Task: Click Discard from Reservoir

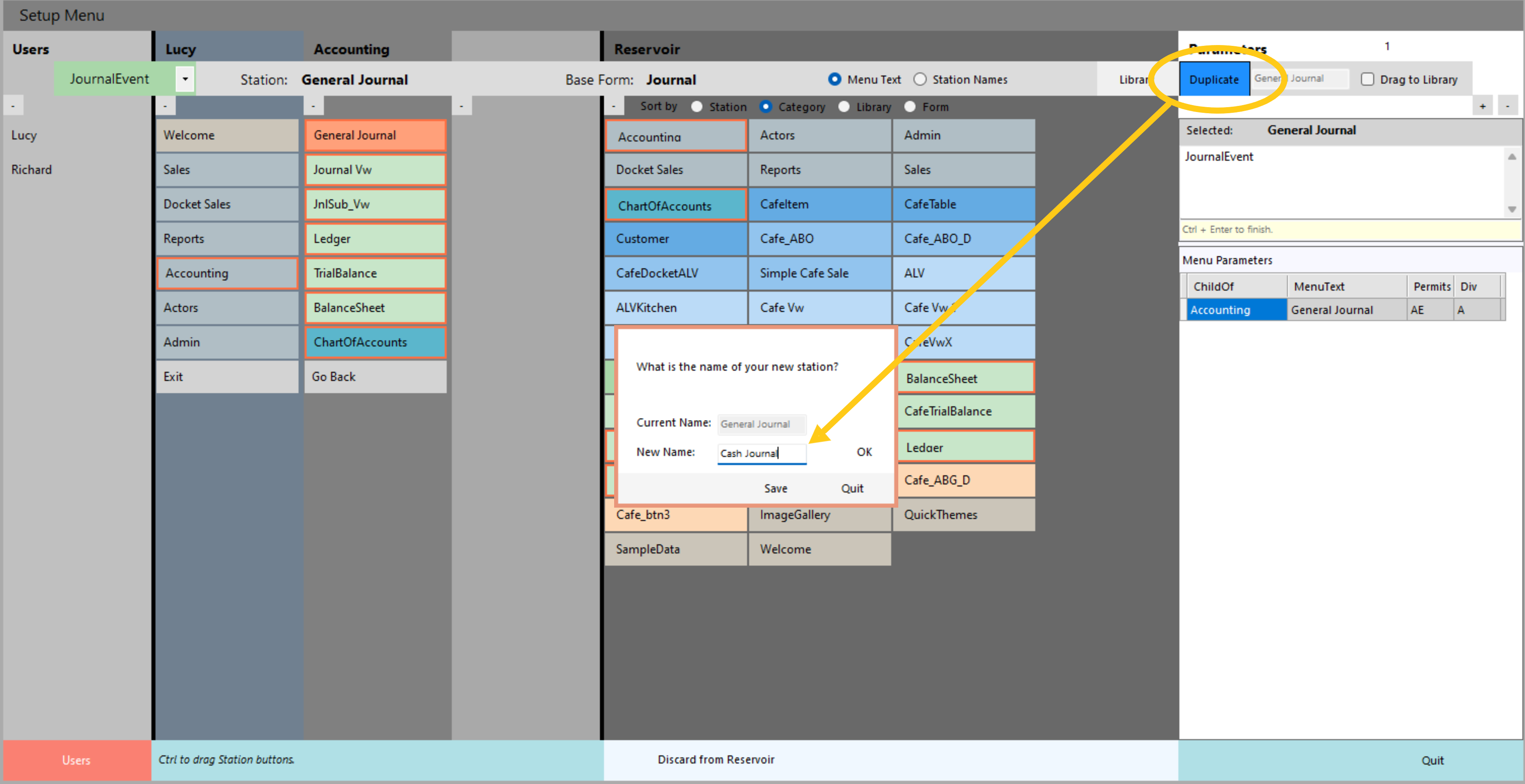Action: click(x=715, y=760)
